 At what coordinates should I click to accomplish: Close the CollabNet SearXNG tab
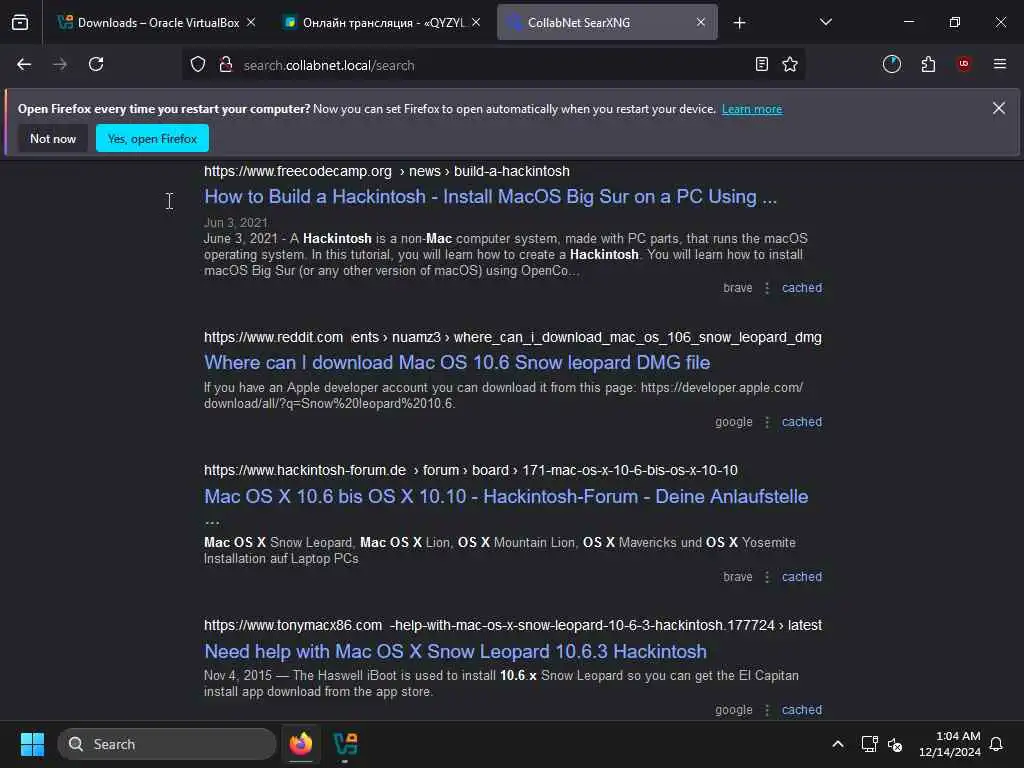pyautogui.click(x=701, y=22)
